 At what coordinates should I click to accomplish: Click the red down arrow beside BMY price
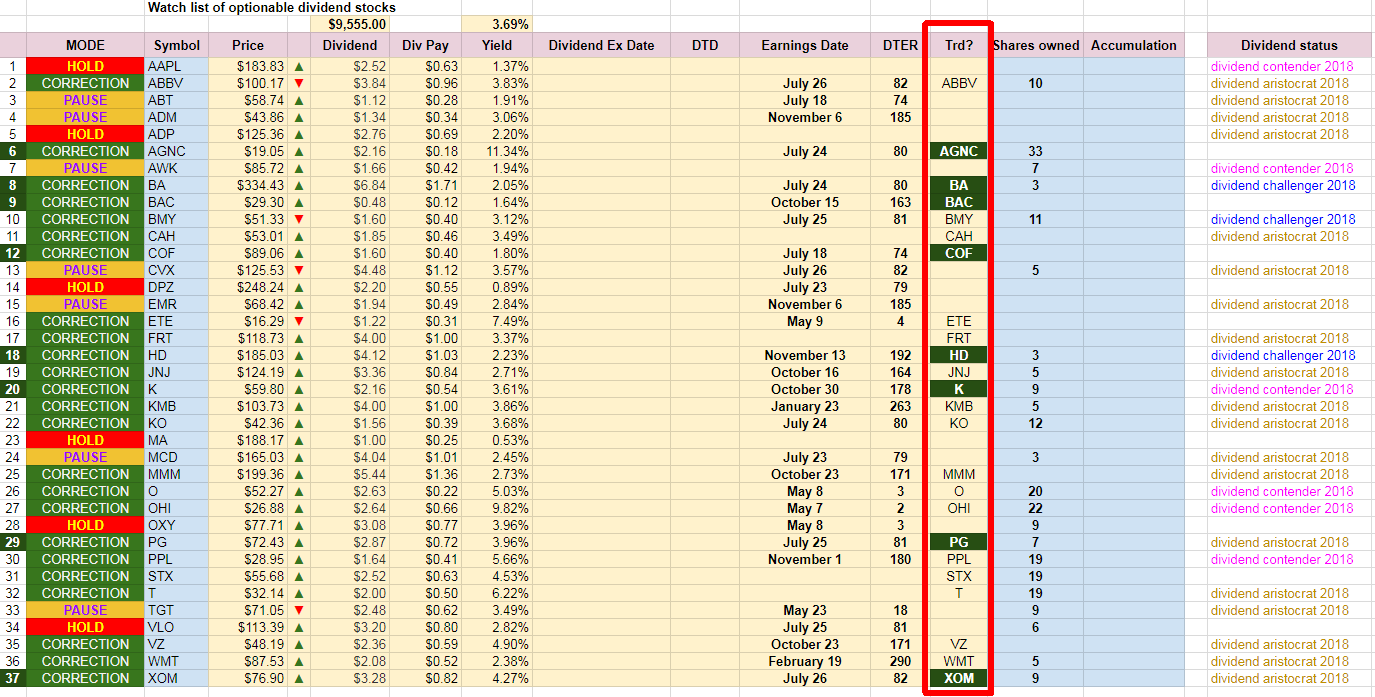[298, 219]
